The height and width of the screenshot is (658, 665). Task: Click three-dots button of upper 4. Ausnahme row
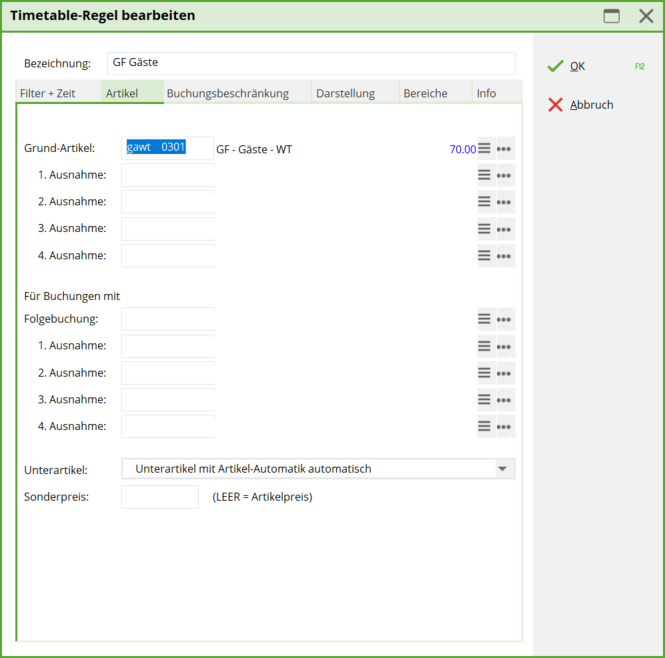click(505, 256)
